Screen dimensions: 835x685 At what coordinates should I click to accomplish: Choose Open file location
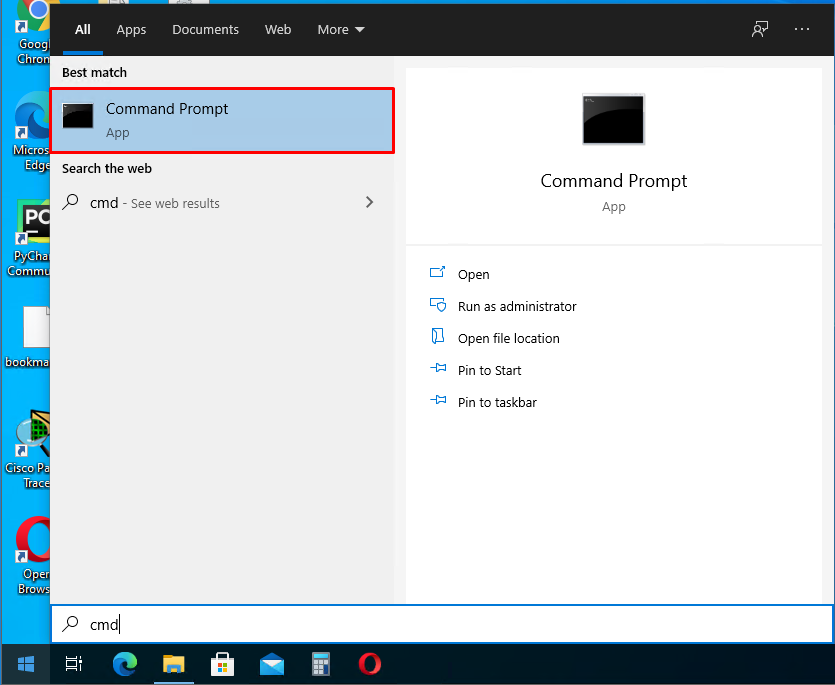click(x=509, y=338)
